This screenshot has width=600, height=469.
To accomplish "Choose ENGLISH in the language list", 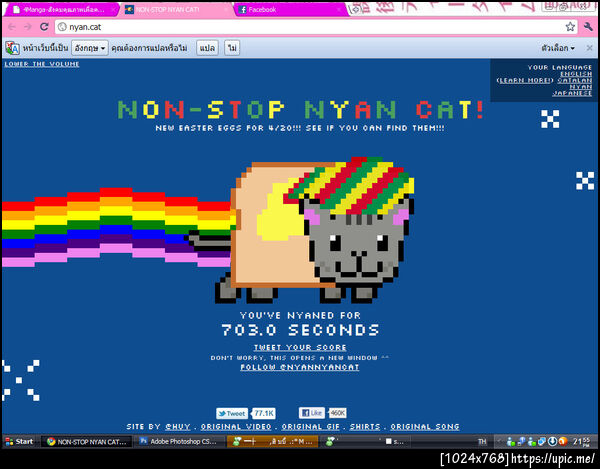I will click(x=576, y=74).
